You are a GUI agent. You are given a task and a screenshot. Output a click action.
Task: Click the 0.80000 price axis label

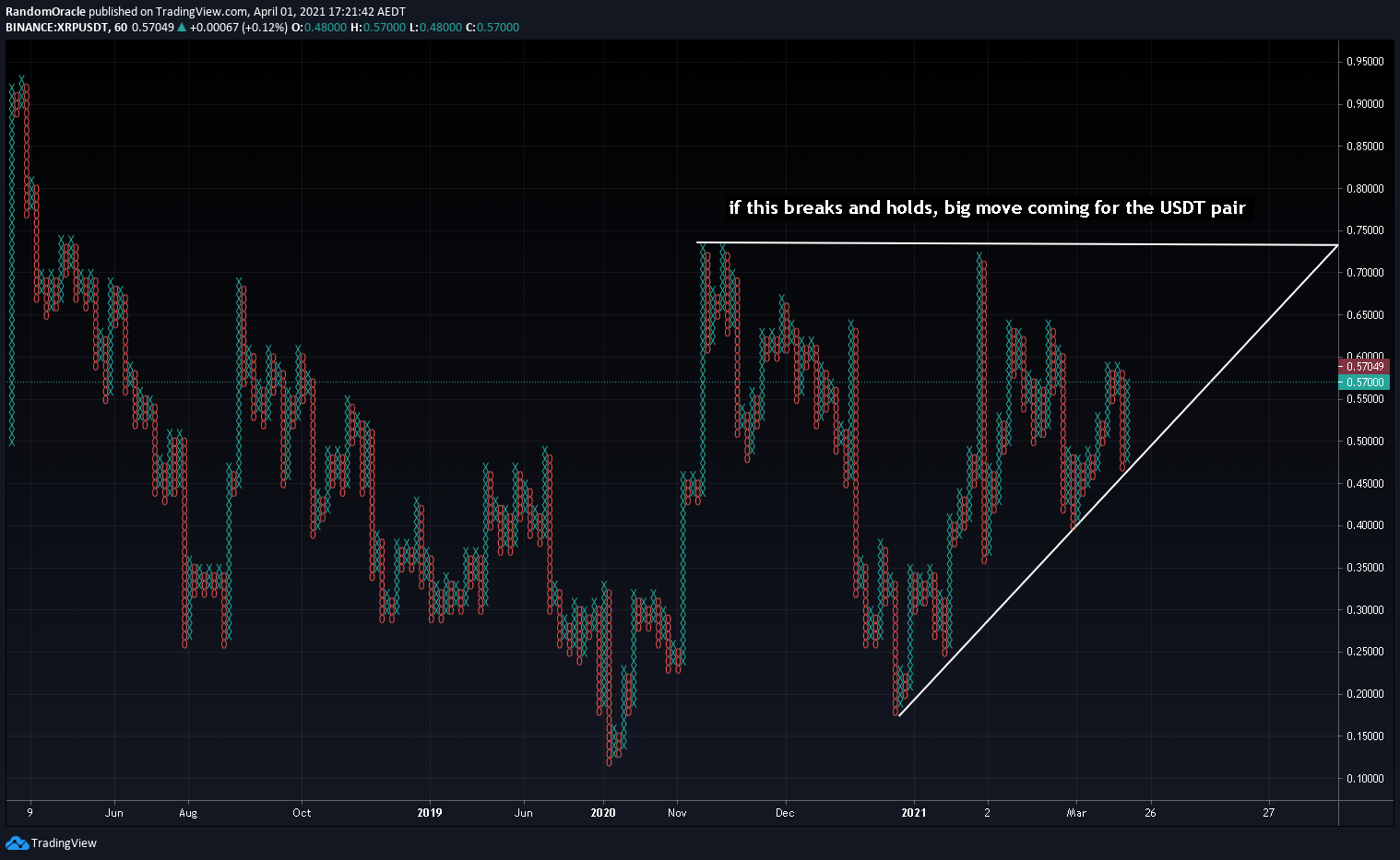[1364, 189]
